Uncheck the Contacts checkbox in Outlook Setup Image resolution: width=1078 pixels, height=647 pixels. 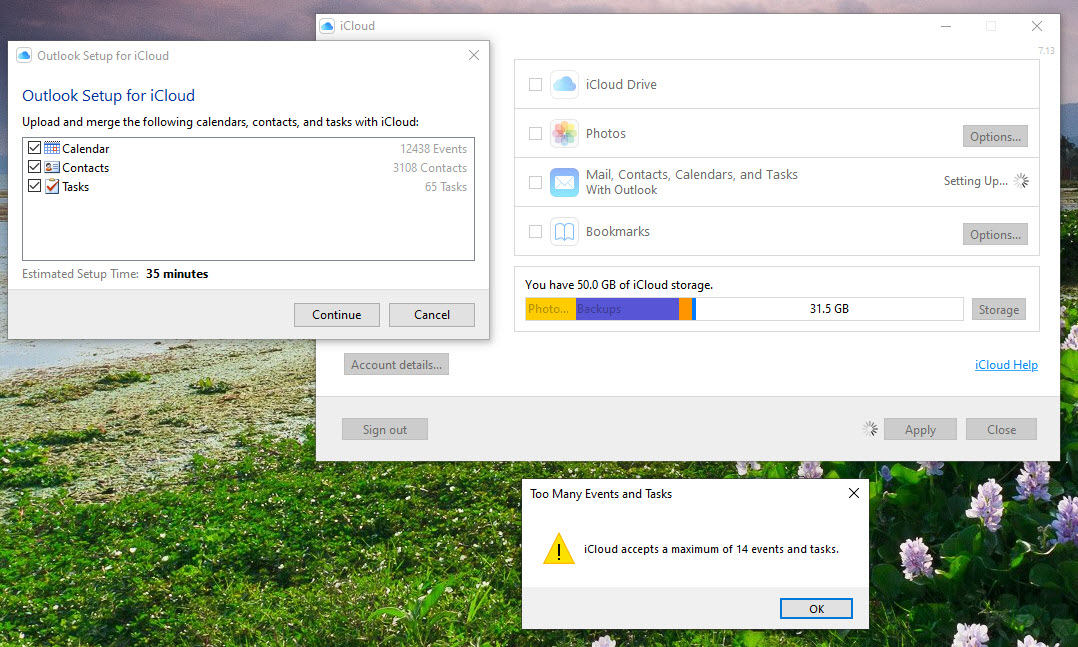click(x=34, y=167)
